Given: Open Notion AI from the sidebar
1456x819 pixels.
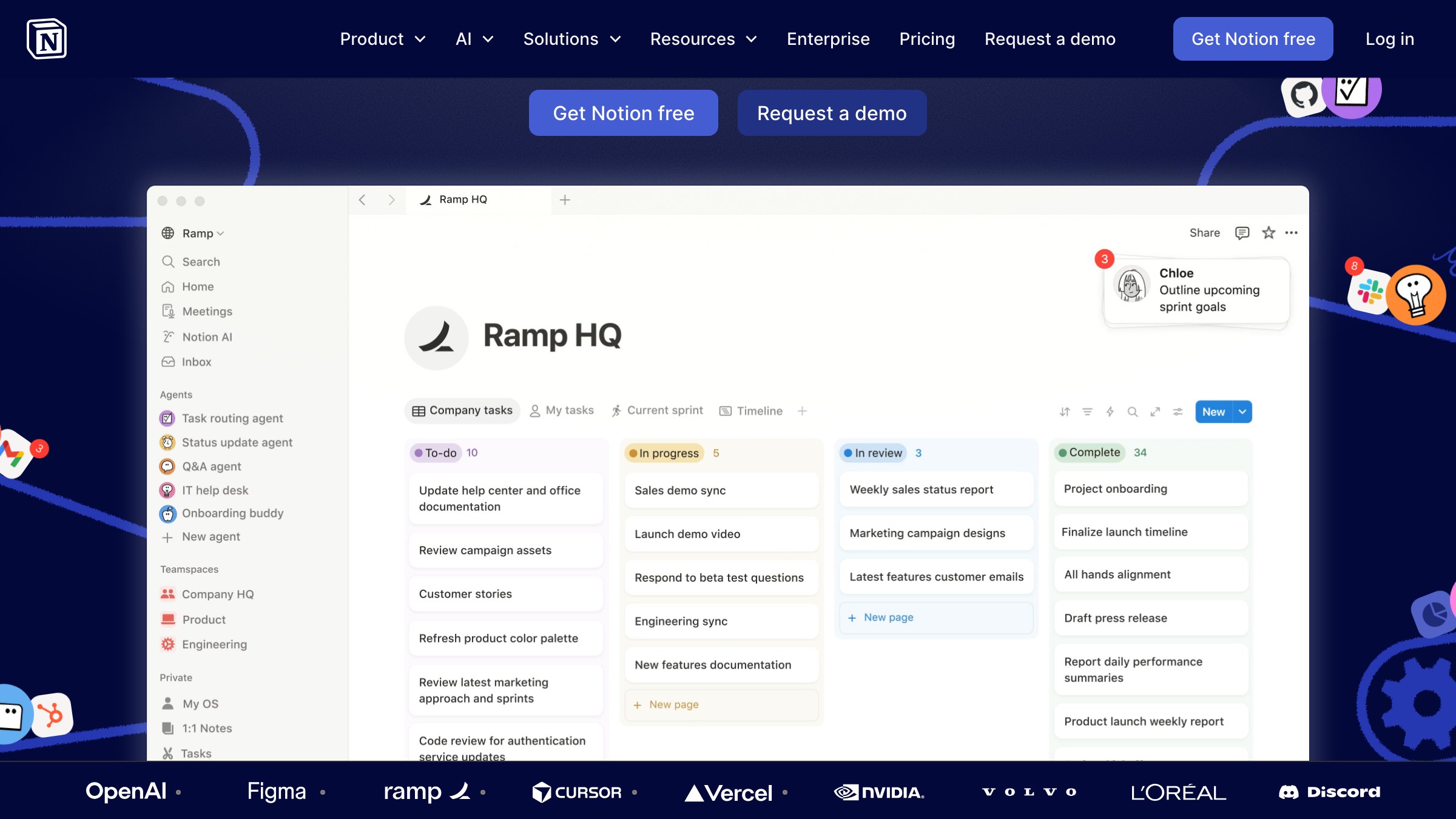Looking at the screenshot, I should [207, 337].
